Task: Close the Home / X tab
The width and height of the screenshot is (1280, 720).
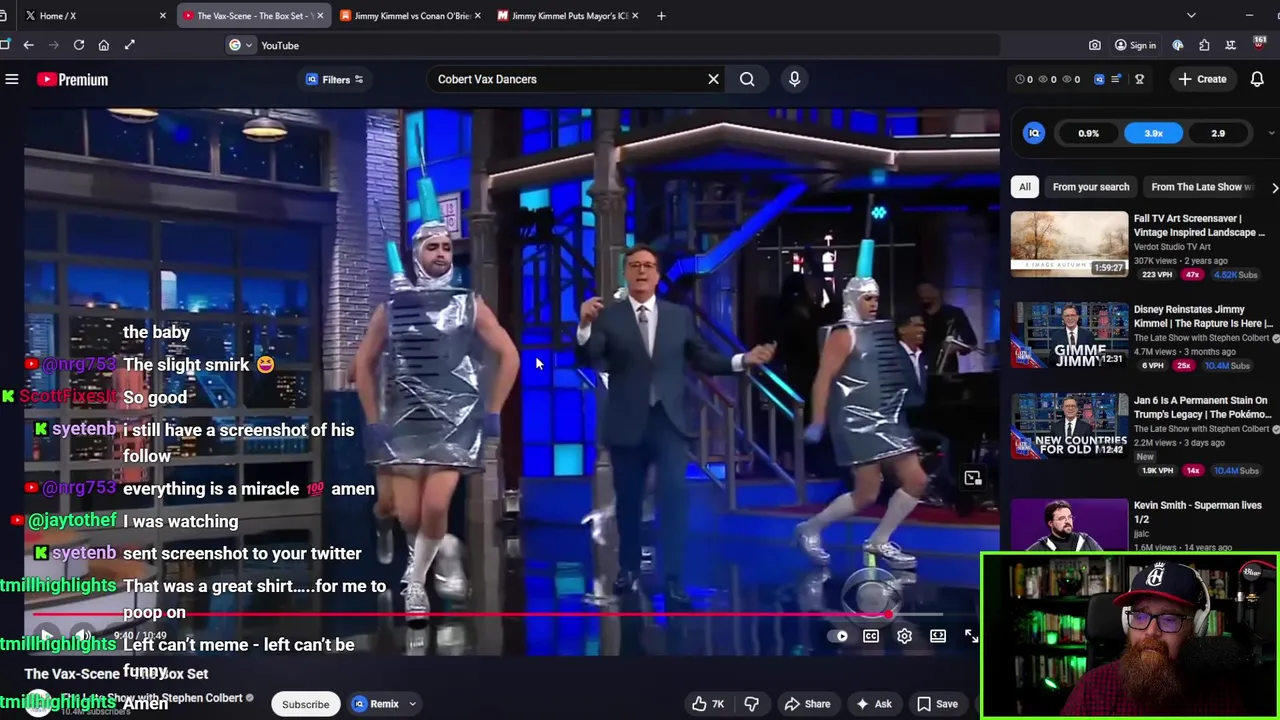Action: pos(163,16)
